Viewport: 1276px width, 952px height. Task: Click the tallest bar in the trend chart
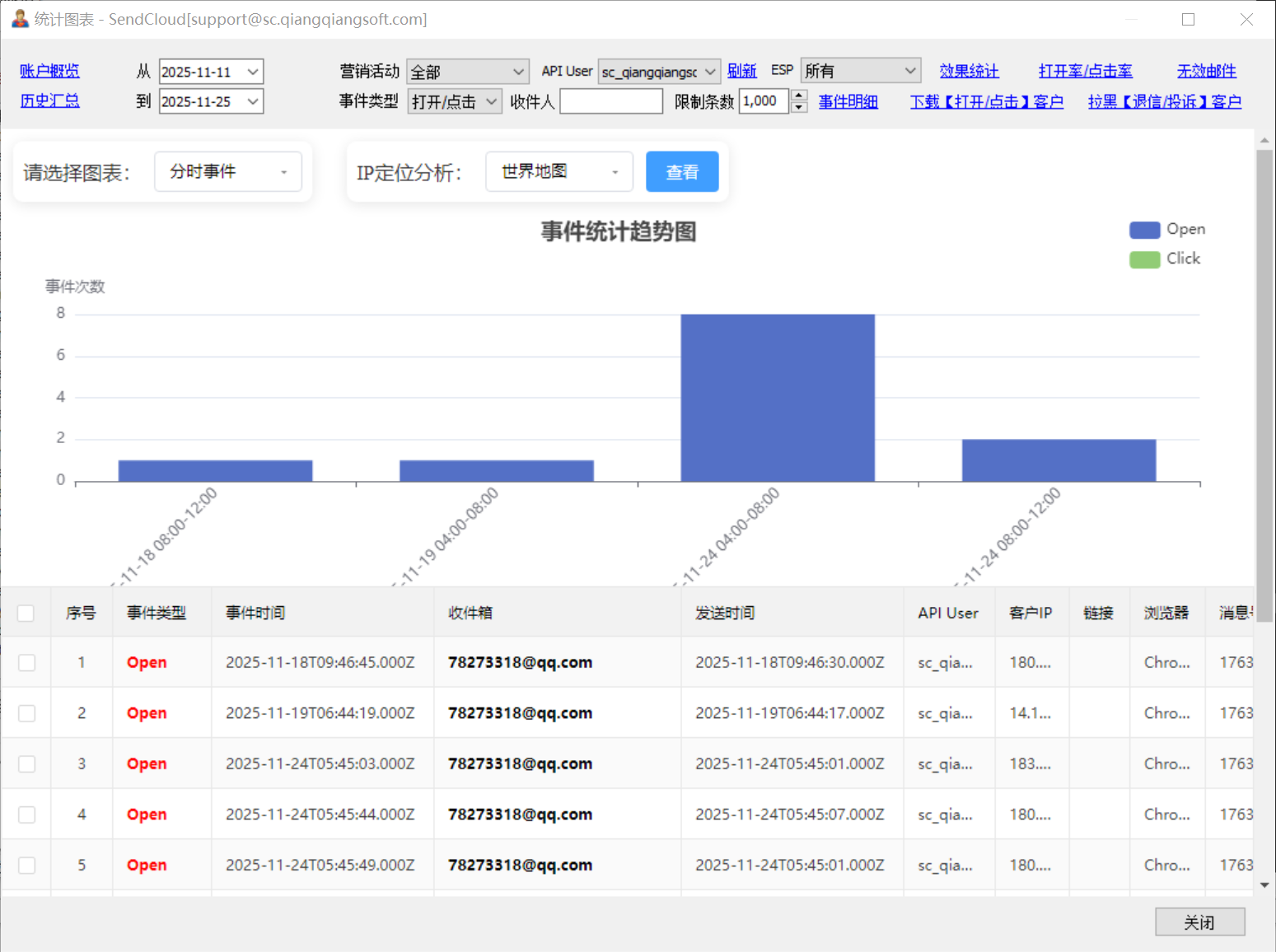(x=778, y=398)
